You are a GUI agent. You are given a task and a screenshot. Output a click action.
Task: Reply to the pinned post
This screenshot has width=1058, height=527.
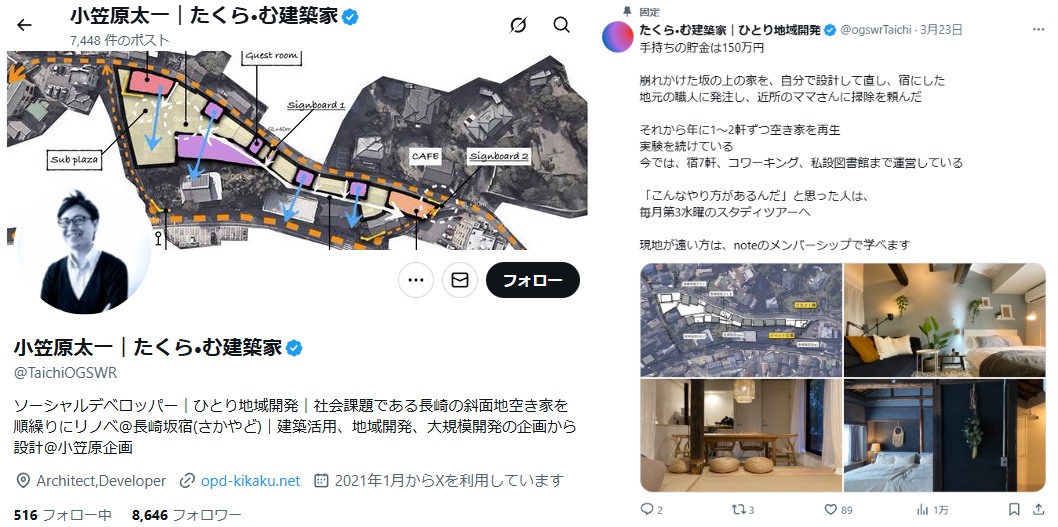tap(651, 509)
